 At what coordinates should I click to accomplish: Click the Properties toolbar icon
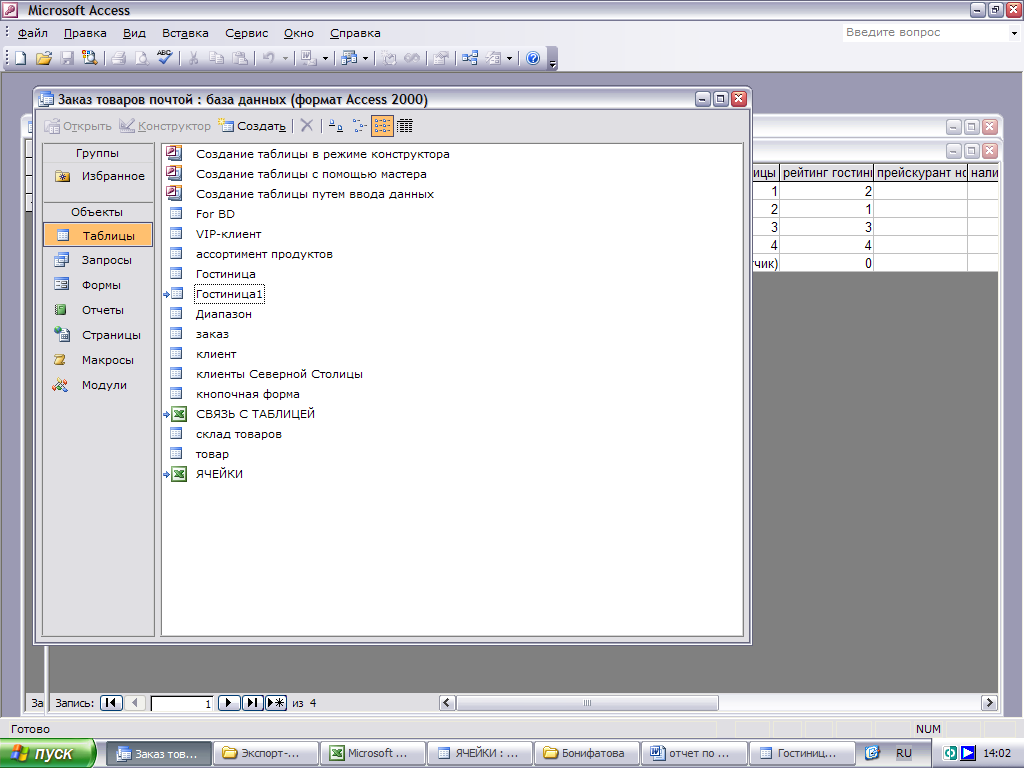[441, 58]
